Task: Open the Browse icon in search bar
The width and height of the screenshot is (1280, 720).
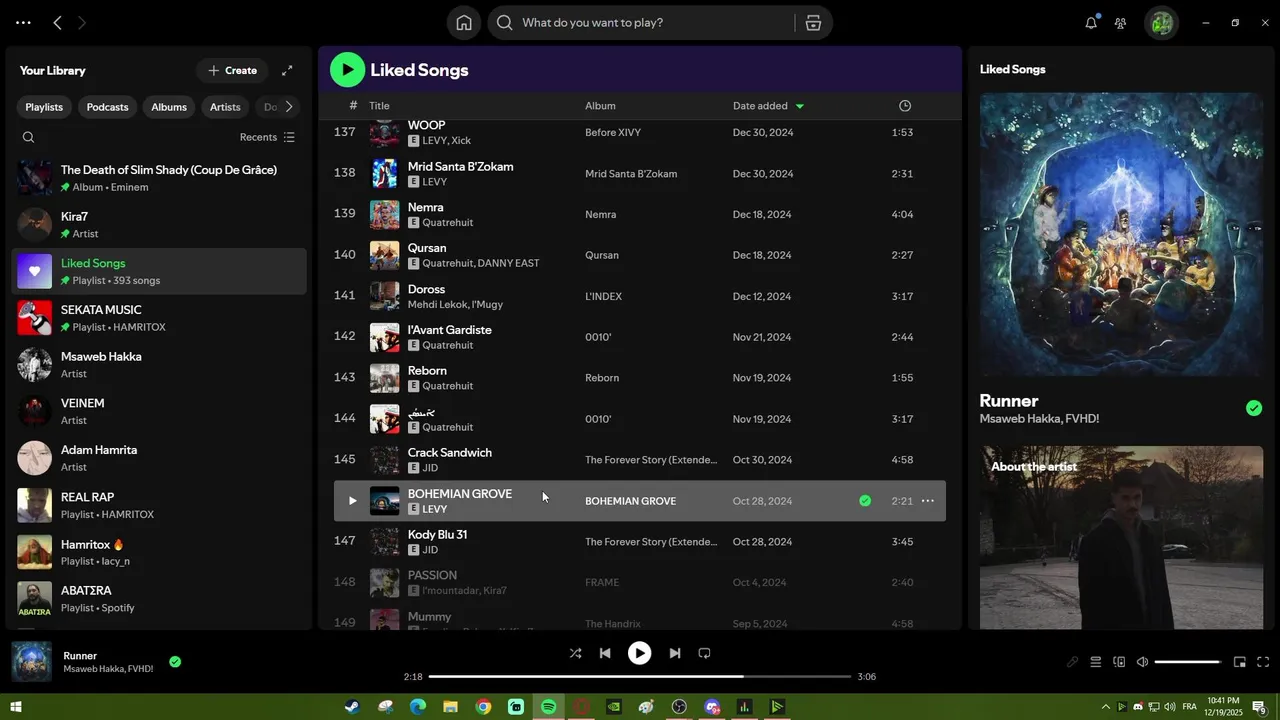Action: [813, 23]
